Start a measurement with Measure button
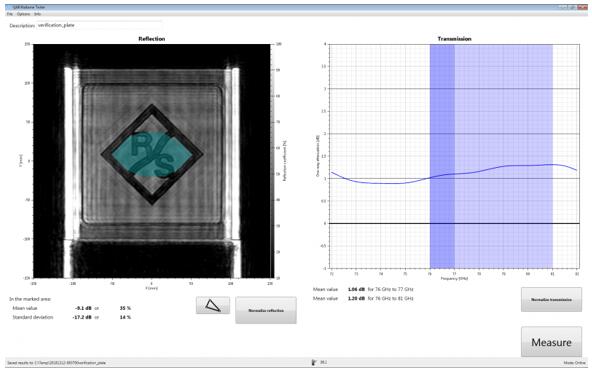592x370 pixels. tap(552, 342)
